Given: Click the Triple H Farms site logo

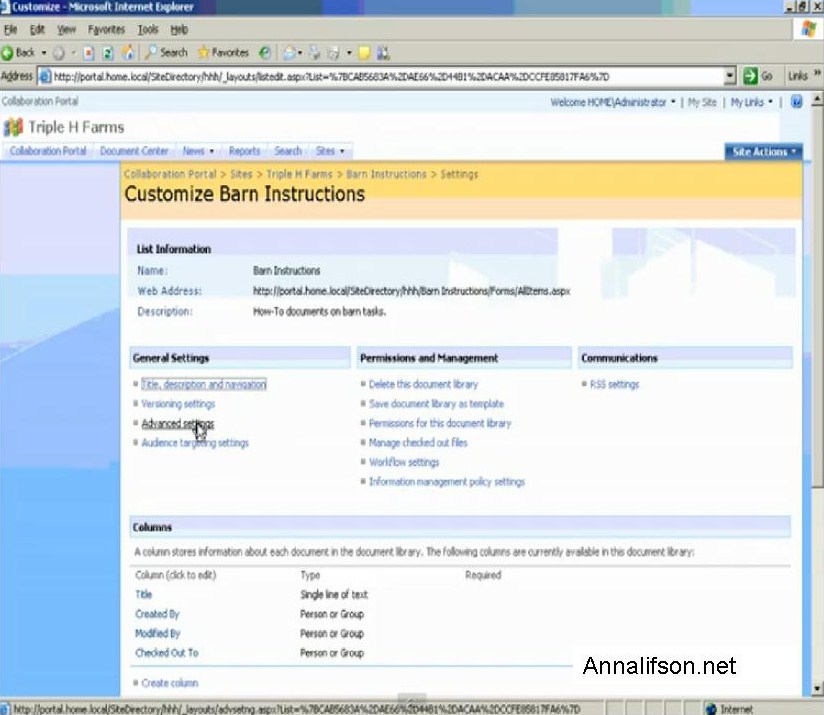Looking at the screenshot, I should coord(13,127).
